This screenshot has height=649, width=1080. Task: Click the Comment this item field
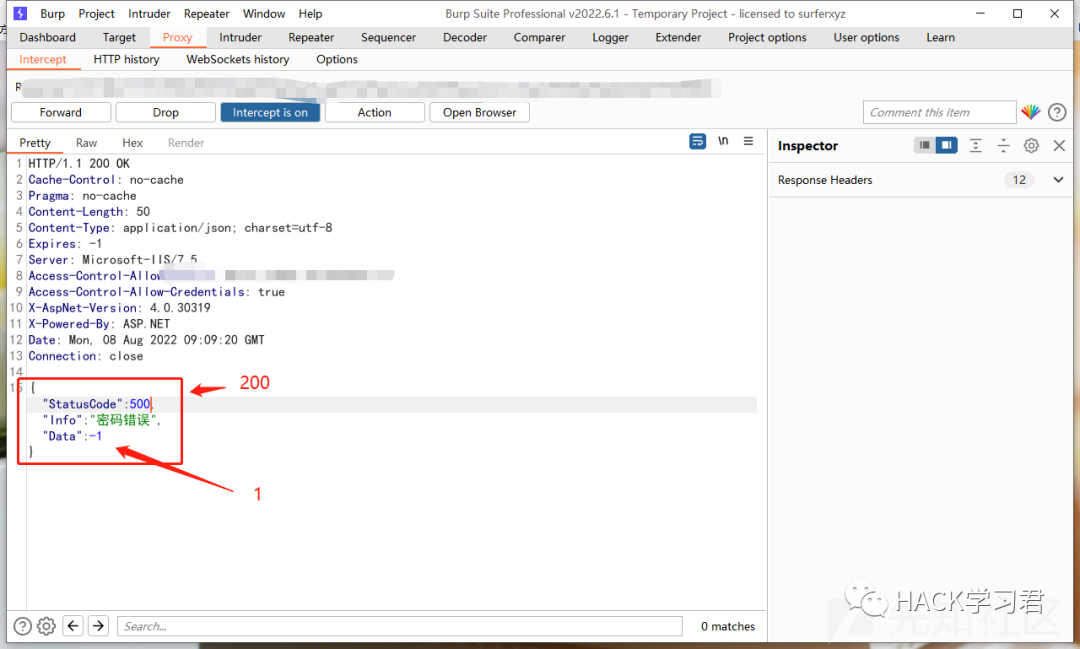pyautogui.click(x=939, y=112)
